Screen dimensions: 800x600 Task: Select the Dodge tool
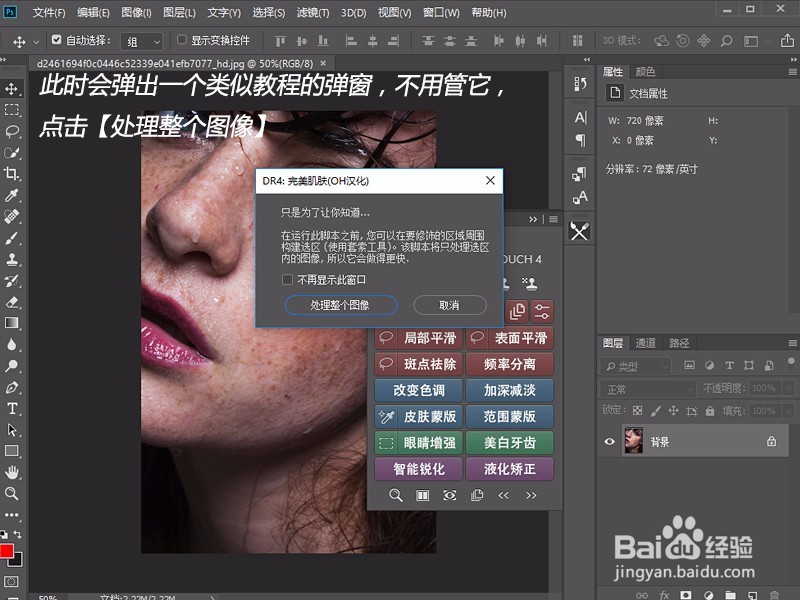[11, 366]
